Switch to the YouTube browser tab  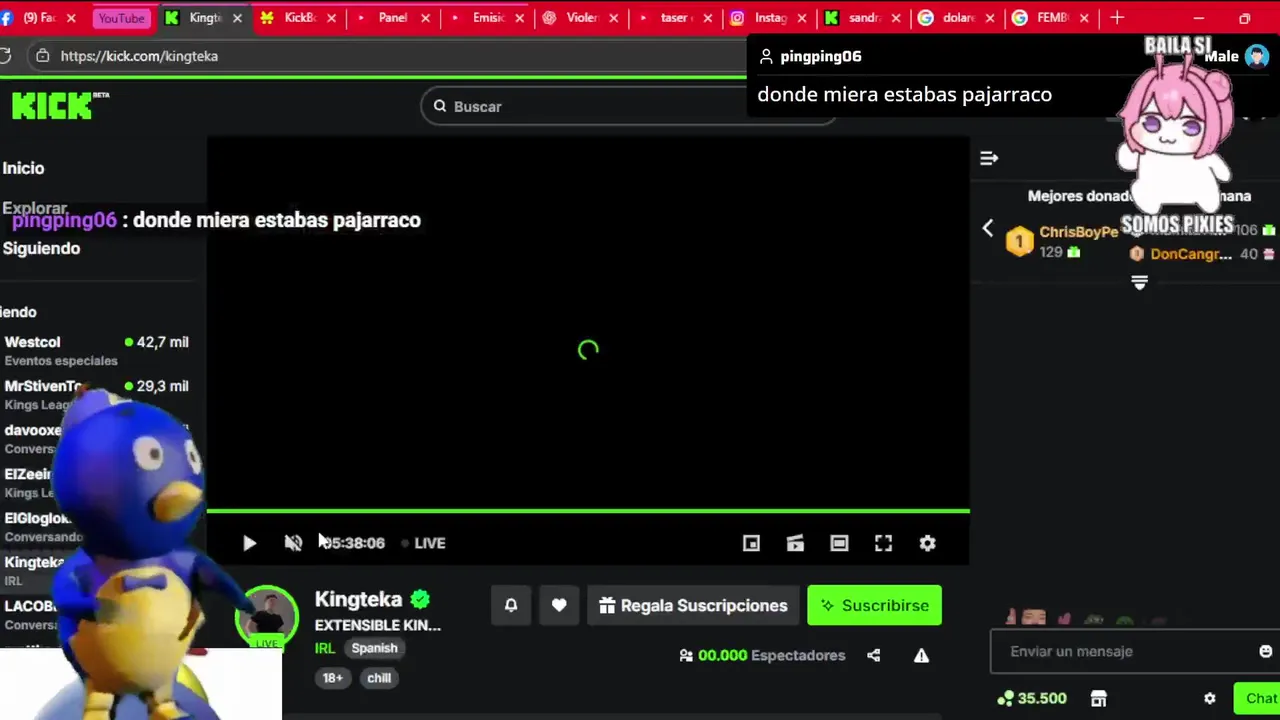[x=120, y=18]
